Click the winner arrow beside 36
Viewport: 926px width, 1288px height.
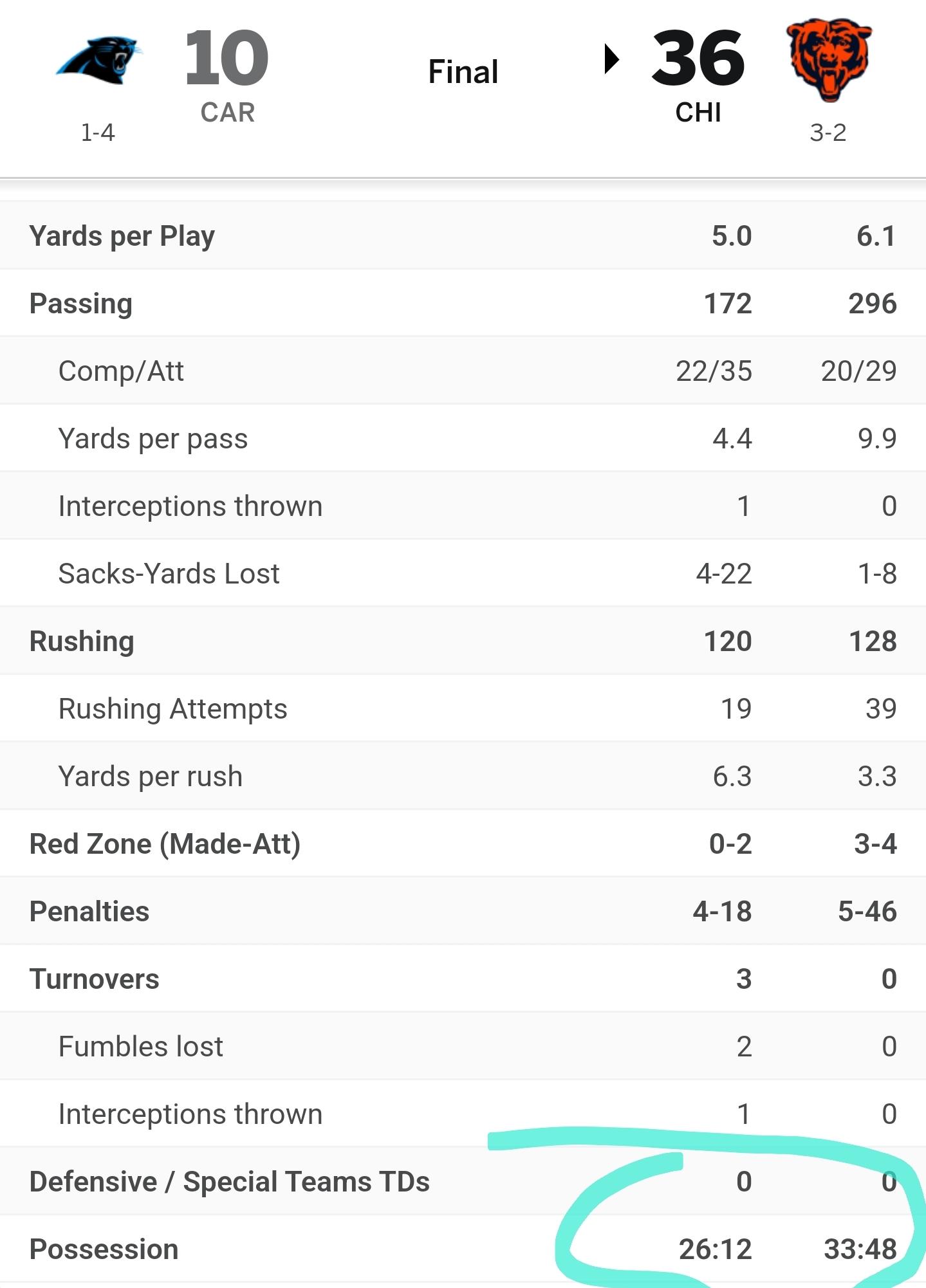(x=611, y=59)
